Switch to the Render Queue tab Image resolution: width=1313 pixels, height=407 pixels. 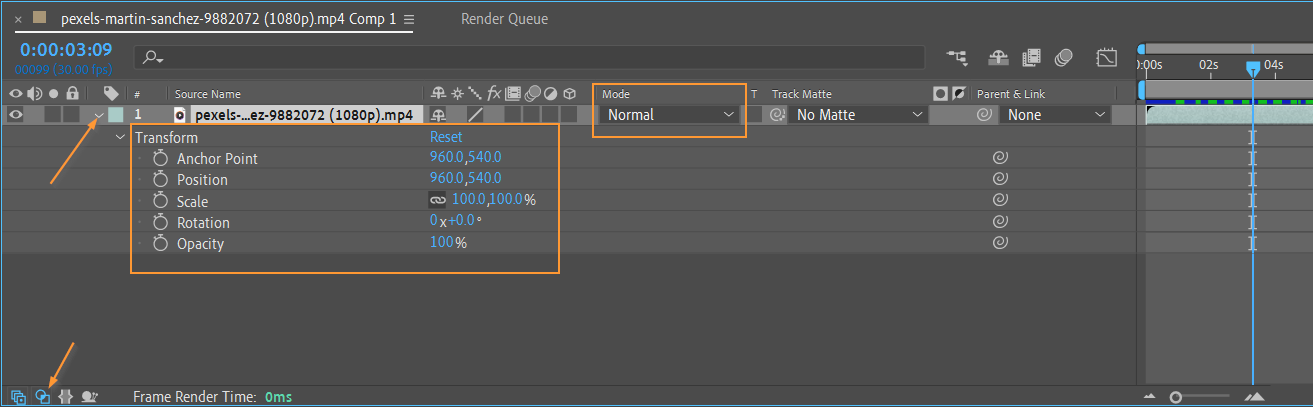504,19
